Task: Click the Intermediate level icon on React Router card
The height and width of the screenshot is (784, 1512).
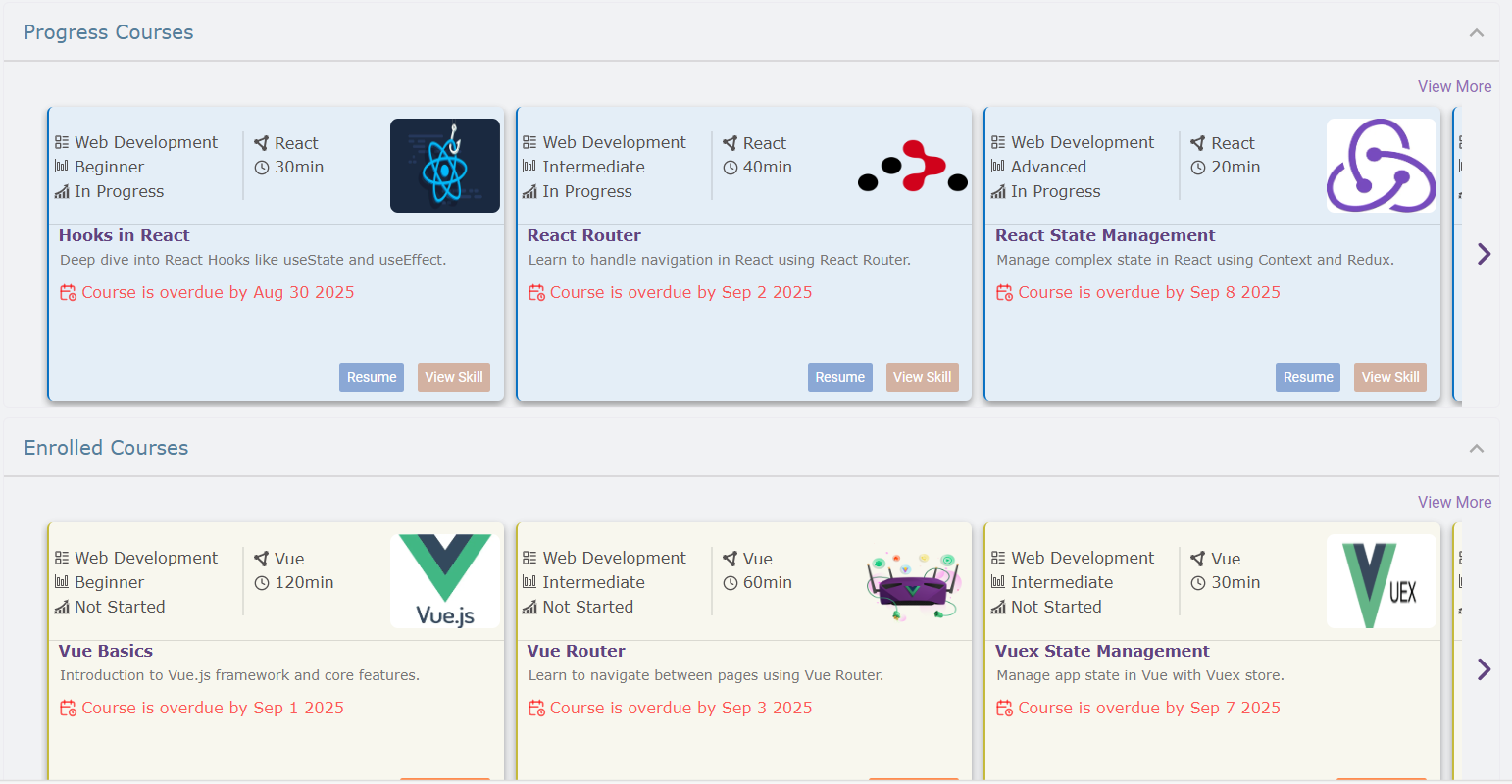Action: [x=529, y=167]
